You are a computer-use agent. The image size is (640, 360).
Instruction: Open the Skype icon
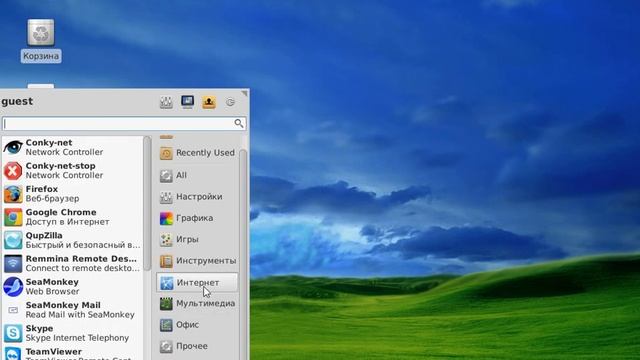tap(13, 333)
